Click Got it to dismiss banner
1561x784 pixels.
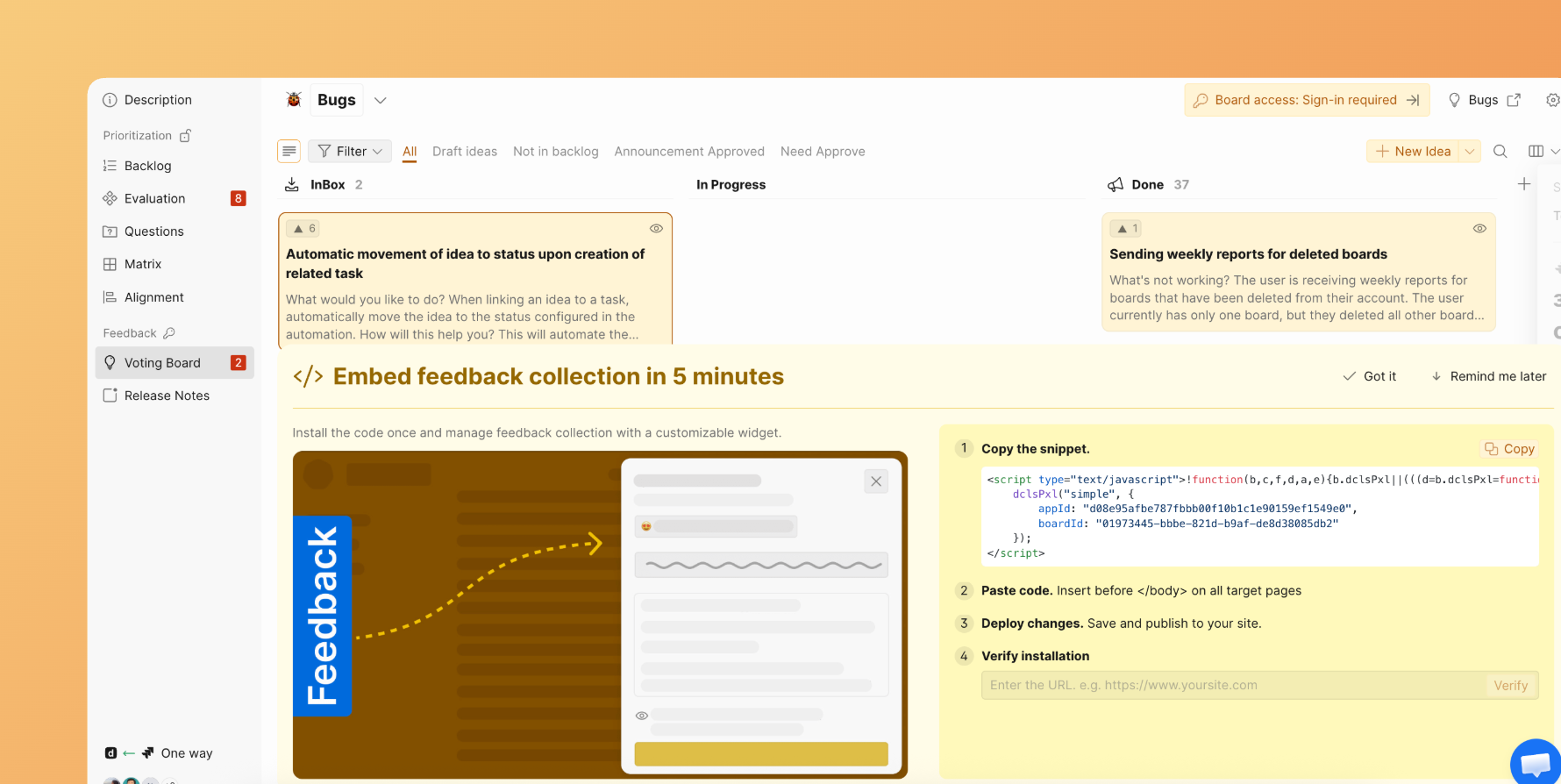[x=1370, y=376]
